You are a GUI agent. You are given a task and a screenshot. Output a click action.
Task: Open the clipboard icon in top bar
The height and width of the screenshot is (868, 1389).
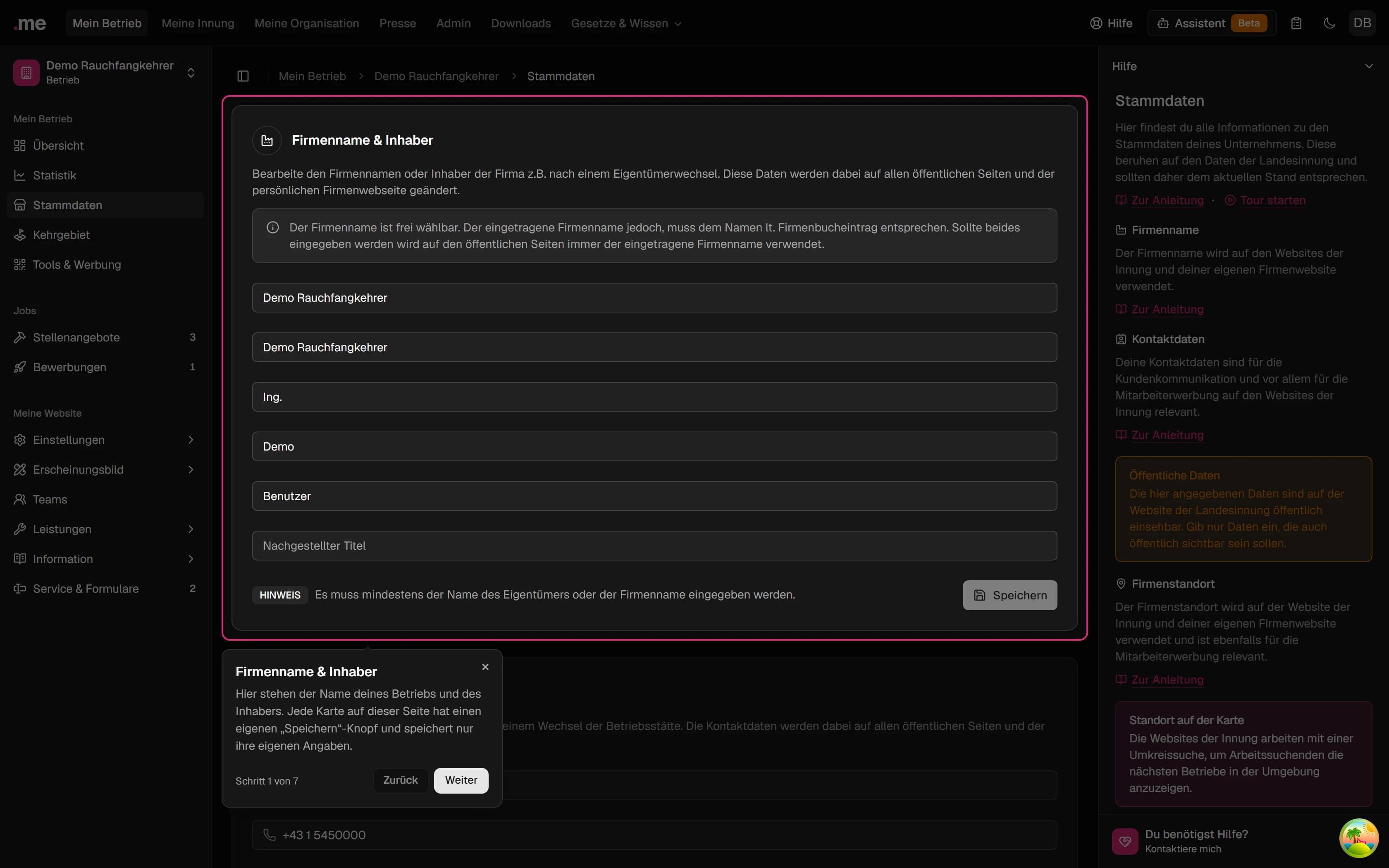pos(1296,23)
